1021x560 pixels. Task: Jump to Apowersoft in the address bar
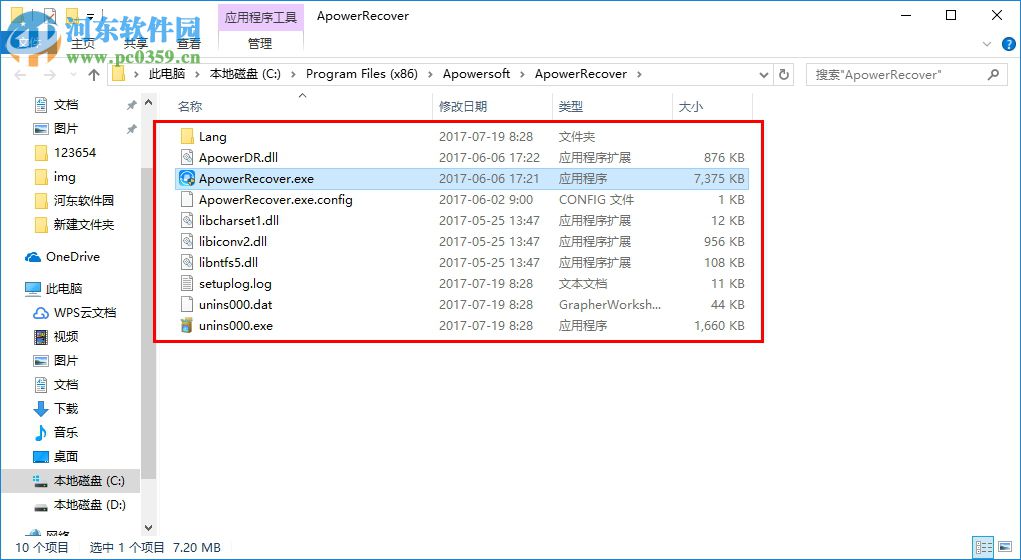point(477,74)
